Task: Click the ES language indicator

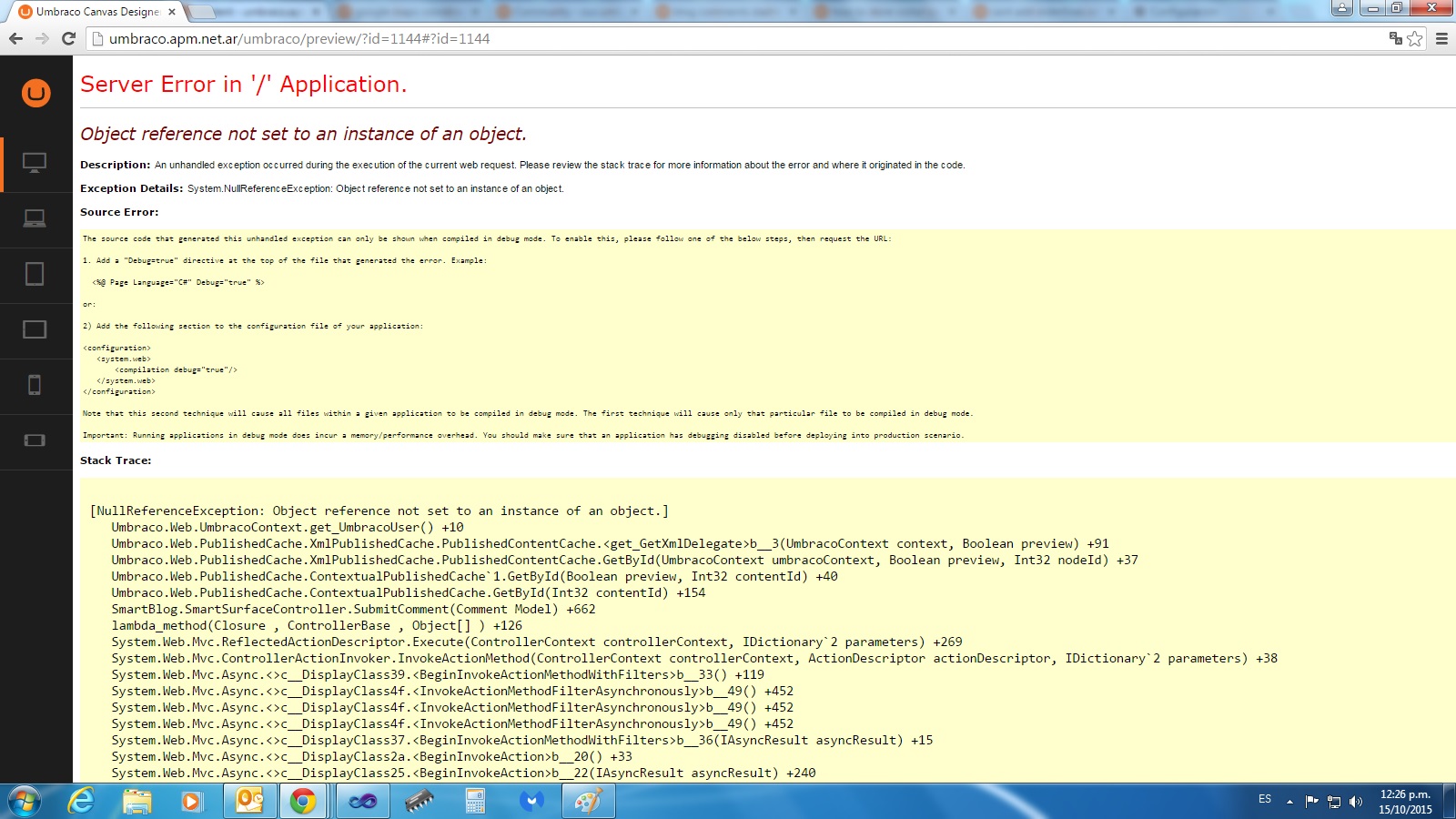Action: coord(1265,799)
